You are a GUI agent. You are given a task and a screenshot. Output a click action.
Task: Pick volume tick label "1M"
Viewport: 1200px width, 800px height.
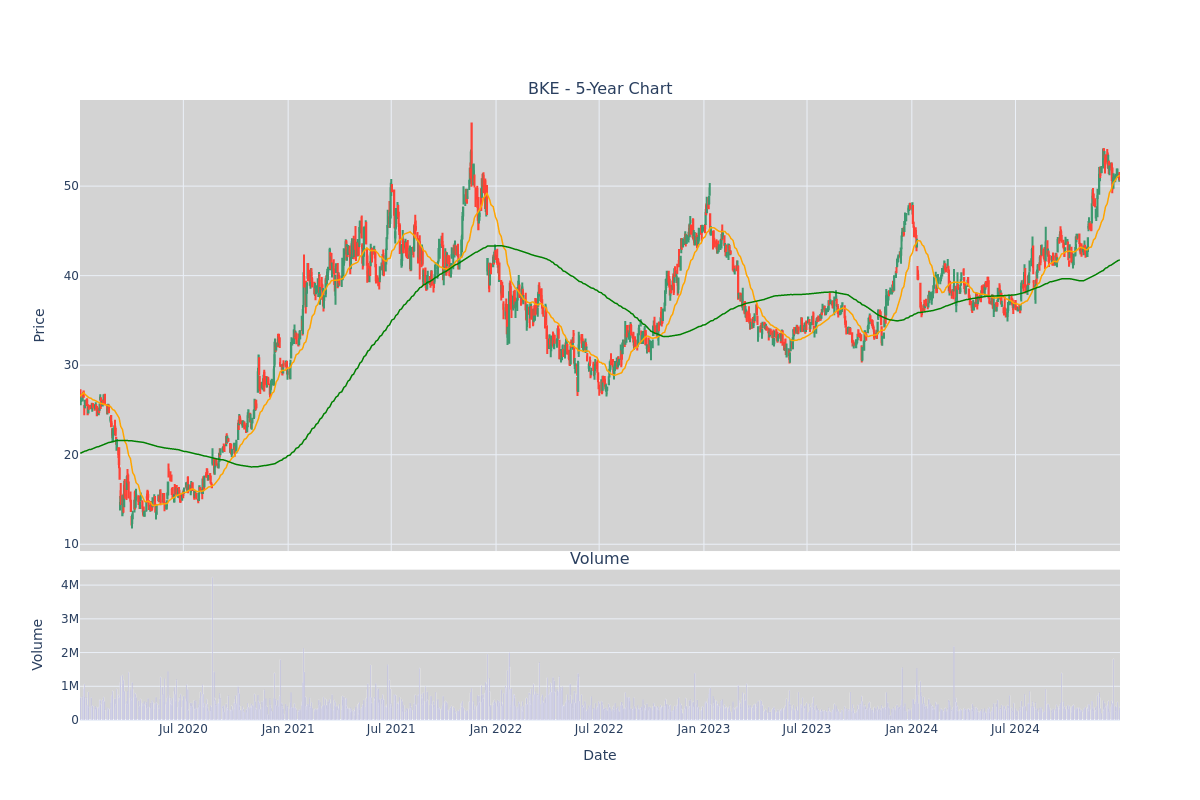[x=70, y=686]
